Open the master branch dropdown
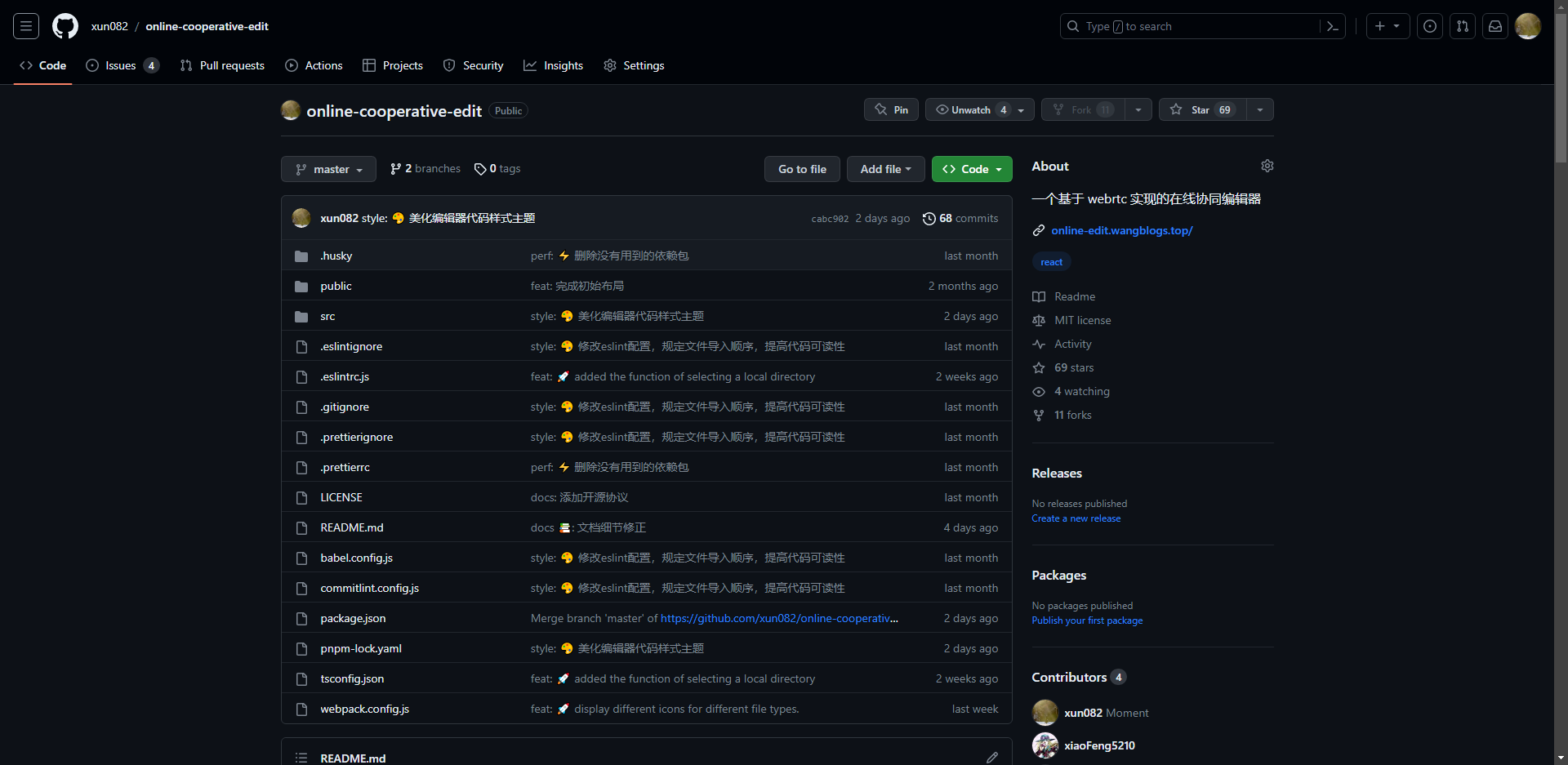The image size is (1568, 765). (328, 169)
